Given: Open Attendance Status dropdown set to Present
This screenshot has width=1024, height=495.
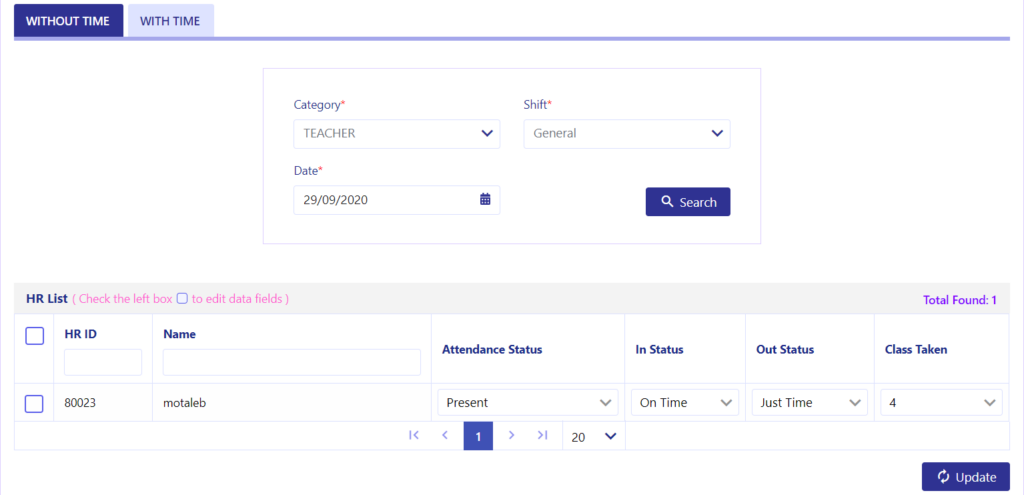Looking at the screenshot, I should pos(527,402).
